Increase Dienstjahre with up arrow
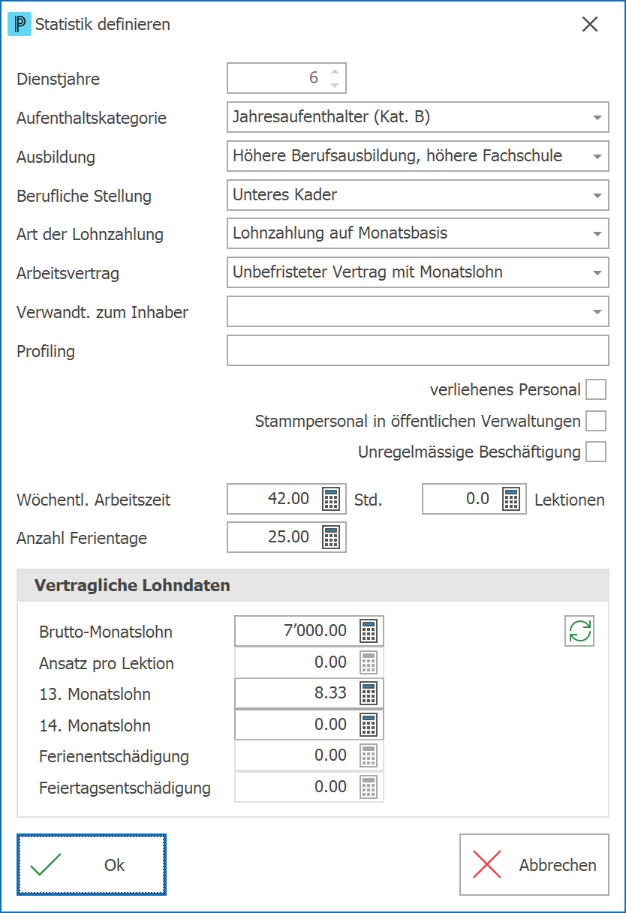The width and height of the screenshot is (626, 913). (334, 72)
